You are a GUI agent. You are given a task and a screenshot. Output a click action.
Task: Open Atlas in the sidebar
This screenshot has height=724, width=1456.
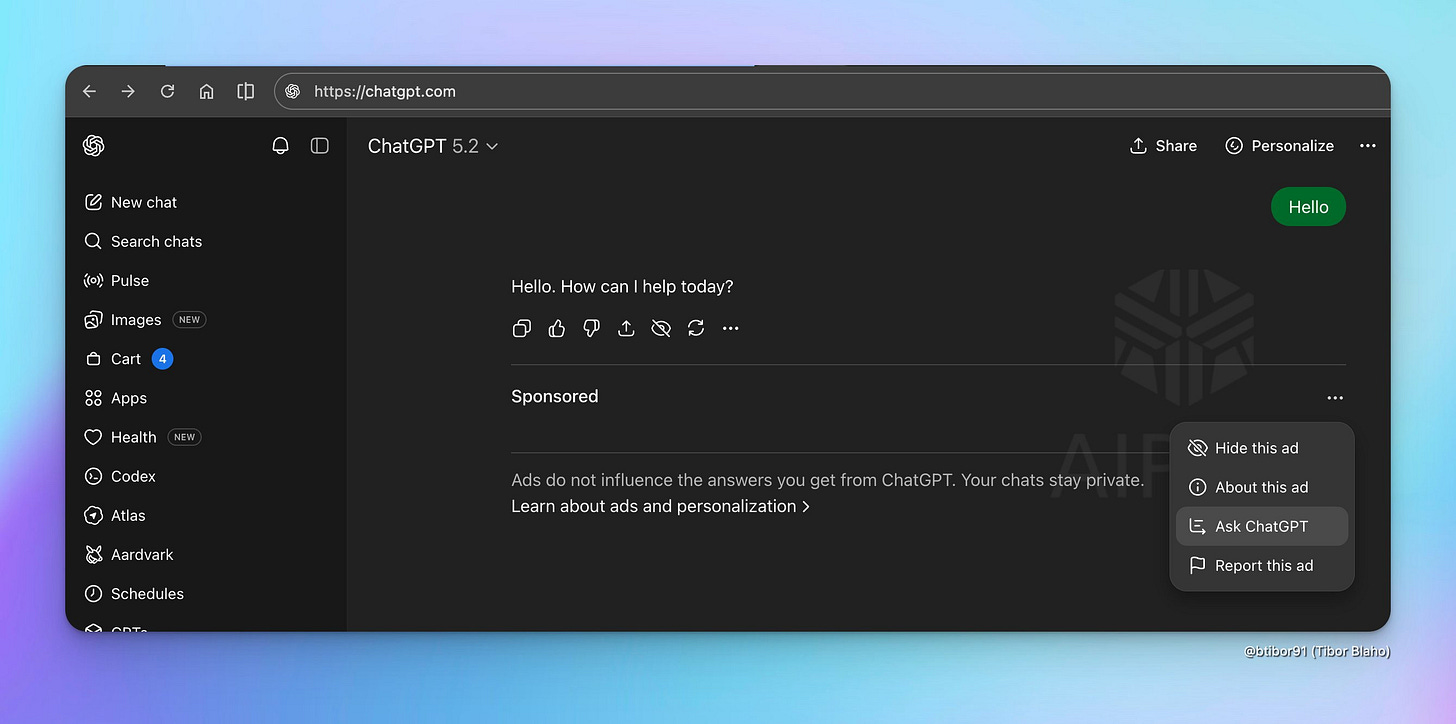[114, 515]
